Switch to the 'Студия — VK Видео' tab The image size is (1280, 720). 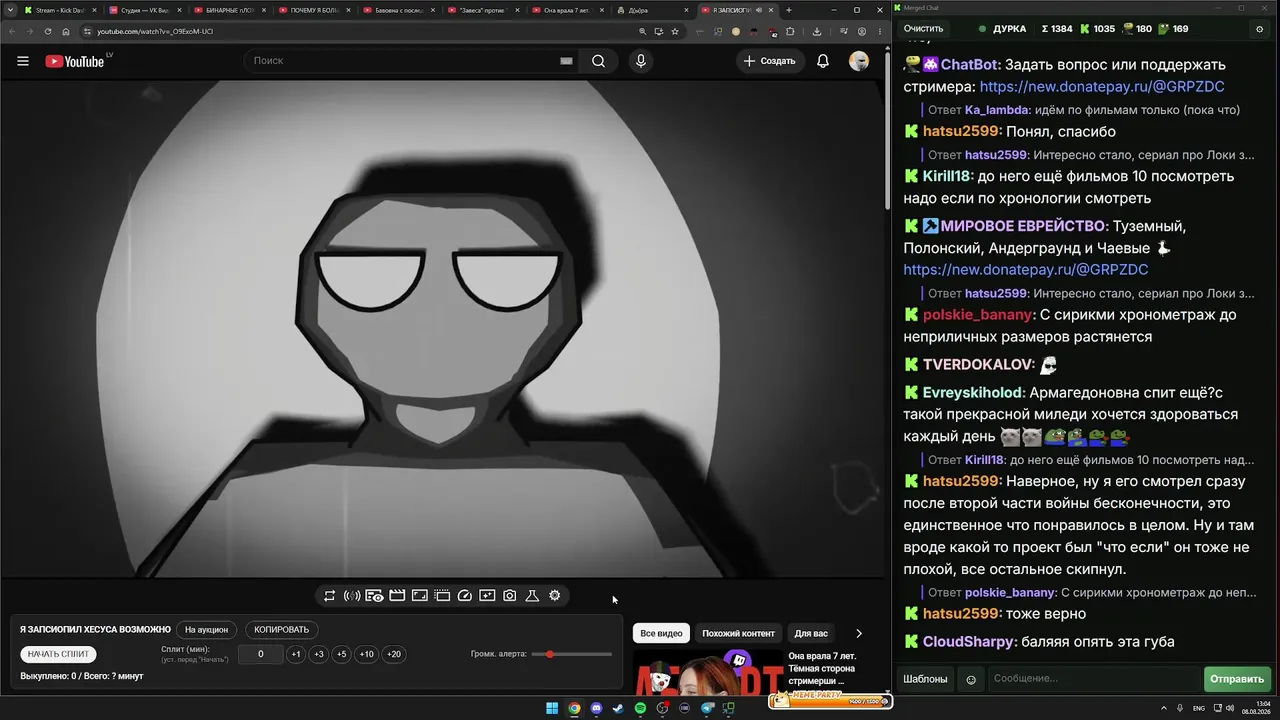[x=144, y=10]
